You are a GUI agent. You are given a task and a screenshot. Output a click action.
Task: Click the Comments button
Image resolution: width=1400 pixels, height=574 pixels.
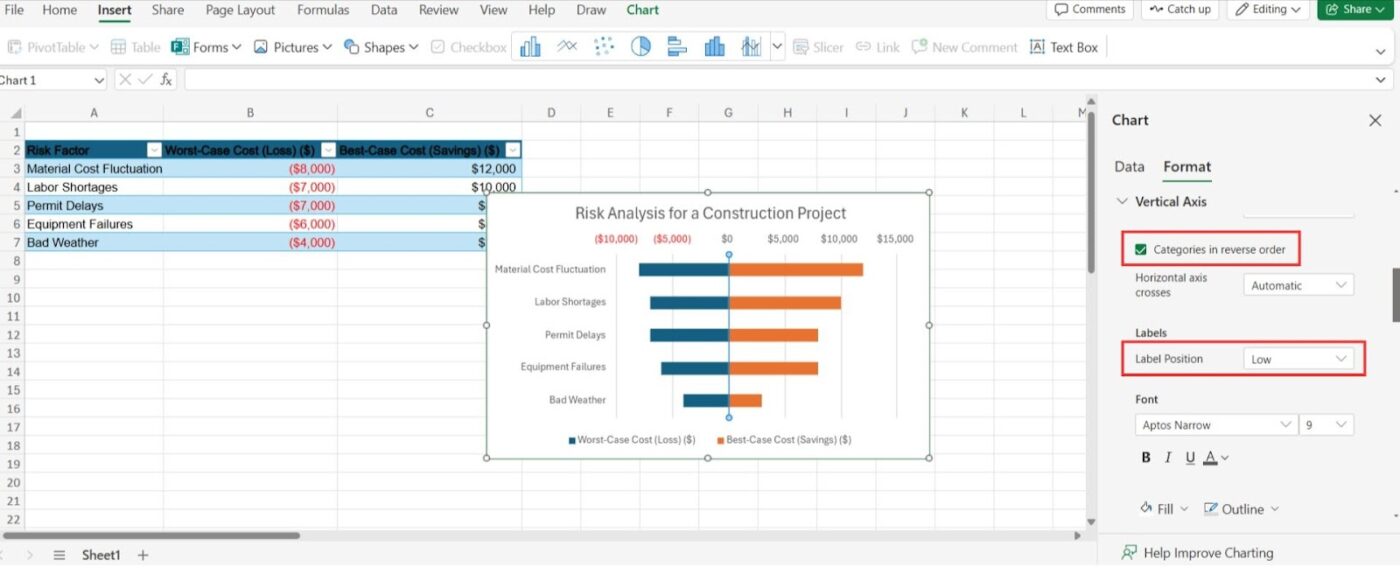click(1089, 10)
